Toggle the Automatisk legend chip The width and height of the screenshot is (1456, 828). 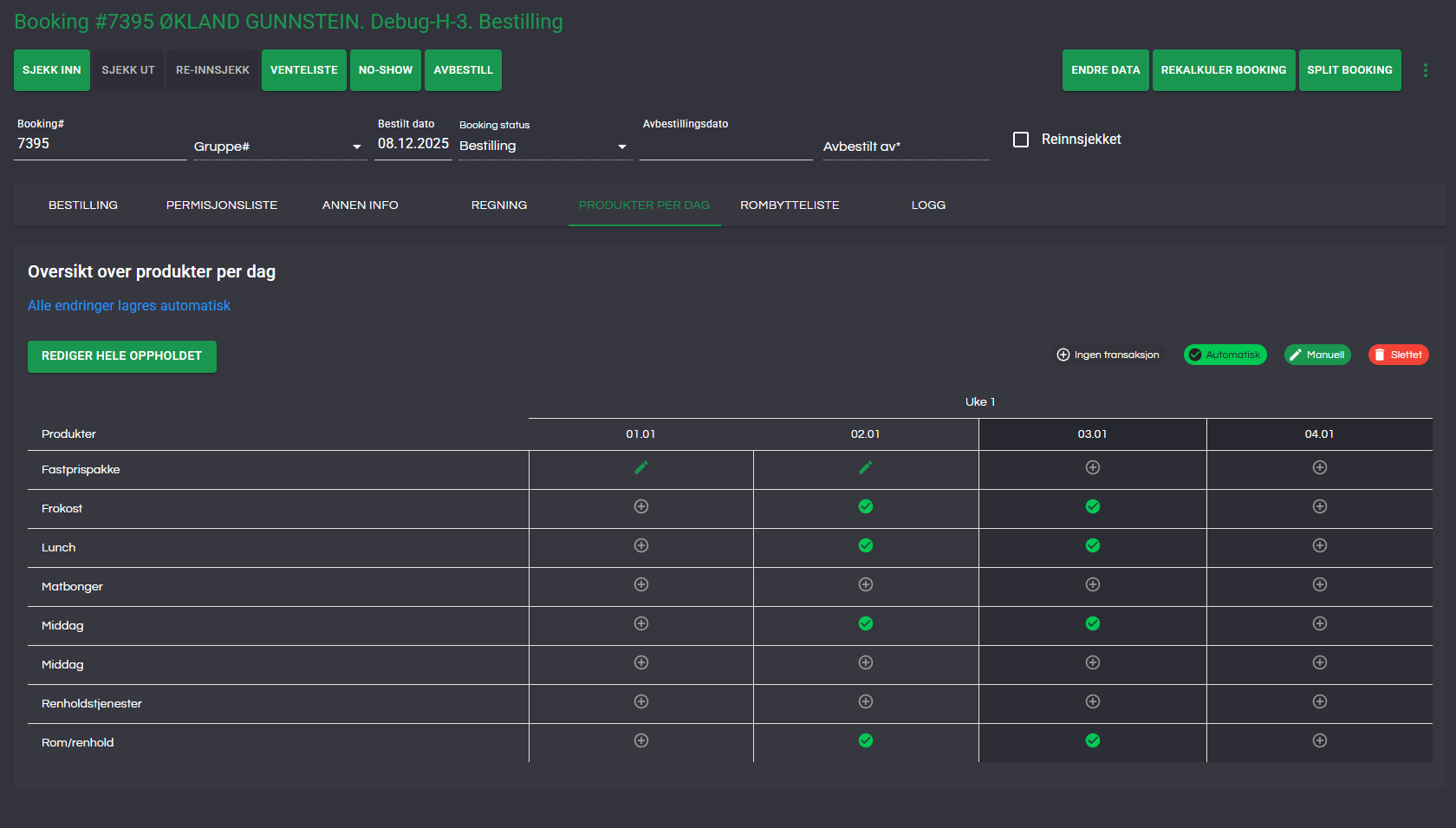[1225, 355]
